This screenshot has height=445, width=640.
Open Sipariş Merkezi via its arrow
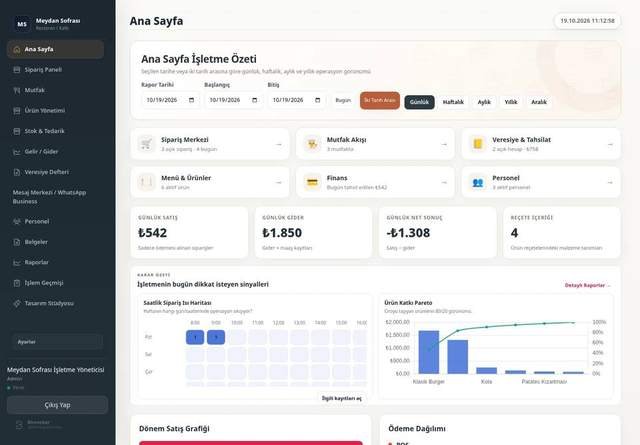[279, 144]
